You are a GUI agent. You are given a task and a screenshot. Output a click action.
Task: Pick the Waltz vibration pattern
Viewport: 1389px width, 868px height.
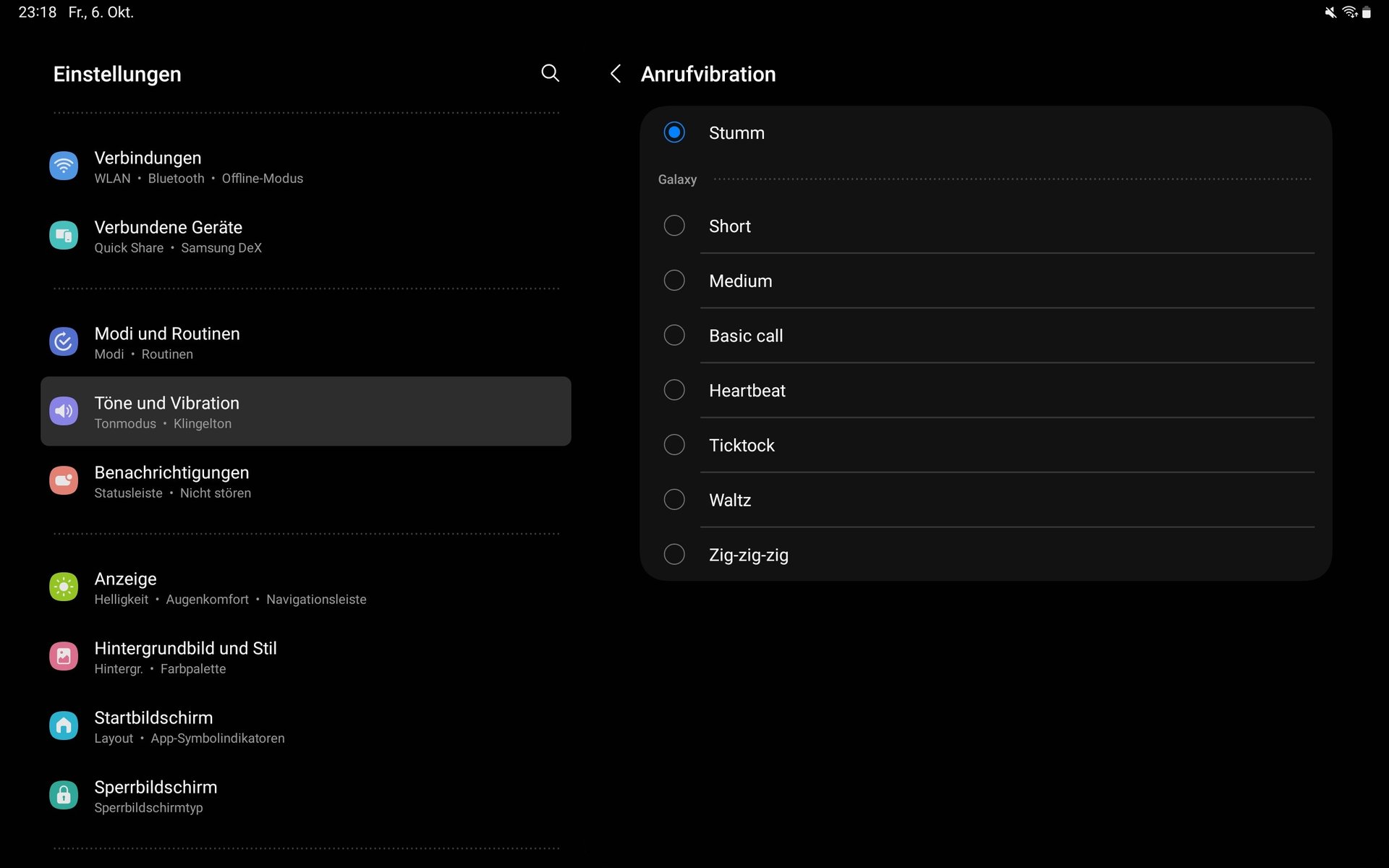pyautogui.click(x=674, y=500)
